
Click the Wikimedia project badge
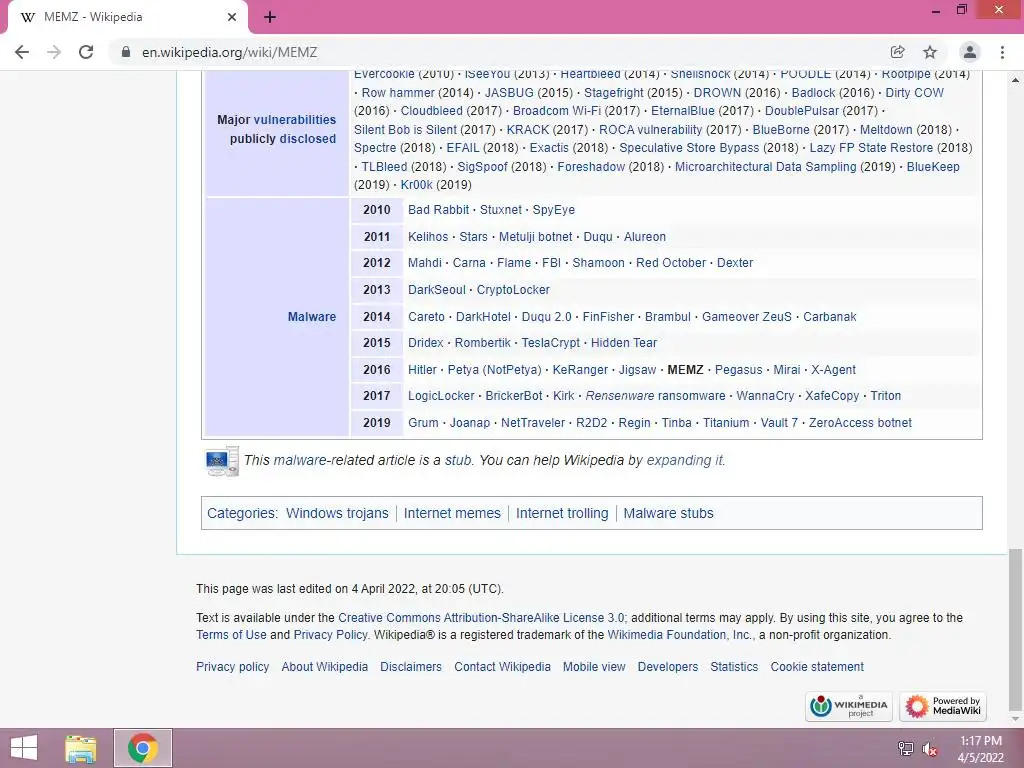(x=848, y=707)
